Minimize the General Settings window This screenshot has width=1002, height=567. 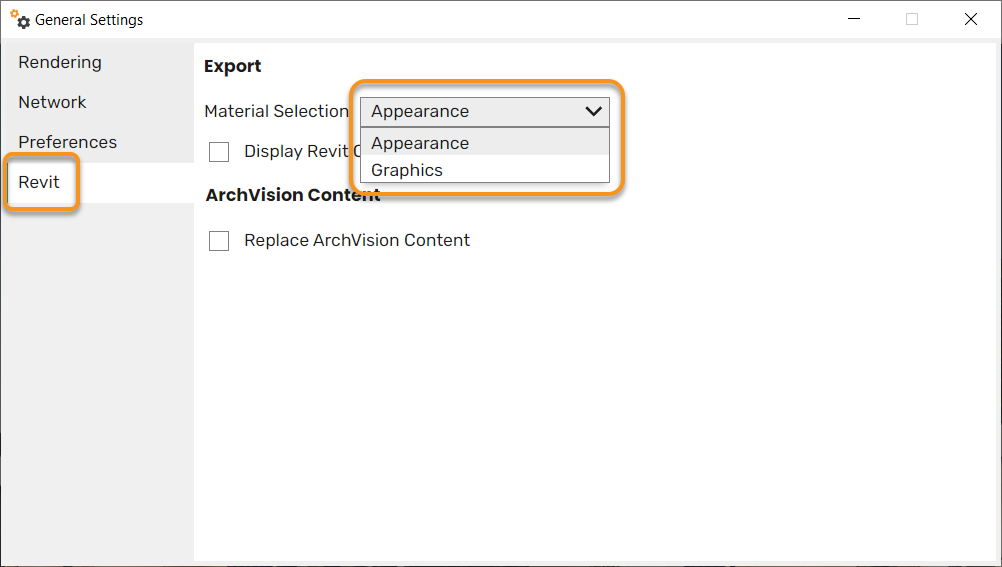854,19
